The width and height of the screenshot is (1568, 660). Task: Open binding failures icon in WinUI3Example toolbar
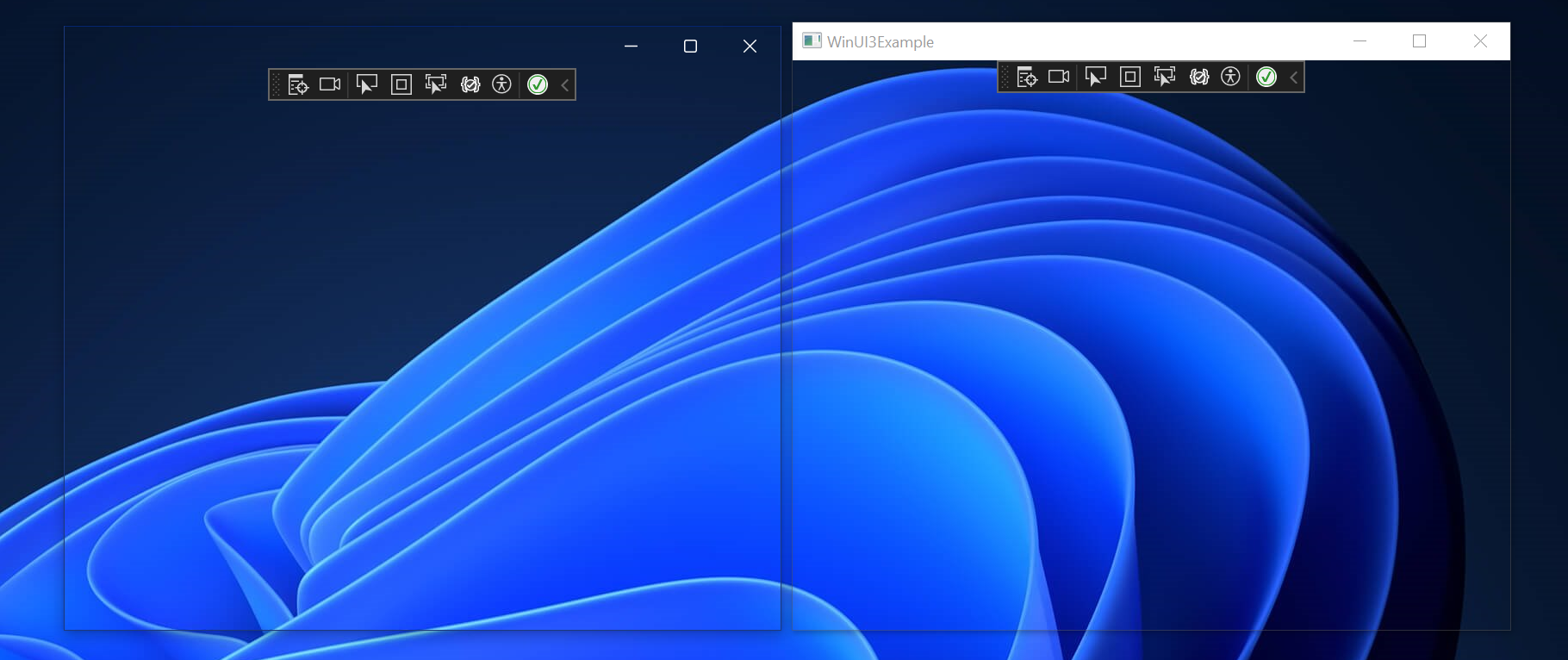[x=1199, y=77]
